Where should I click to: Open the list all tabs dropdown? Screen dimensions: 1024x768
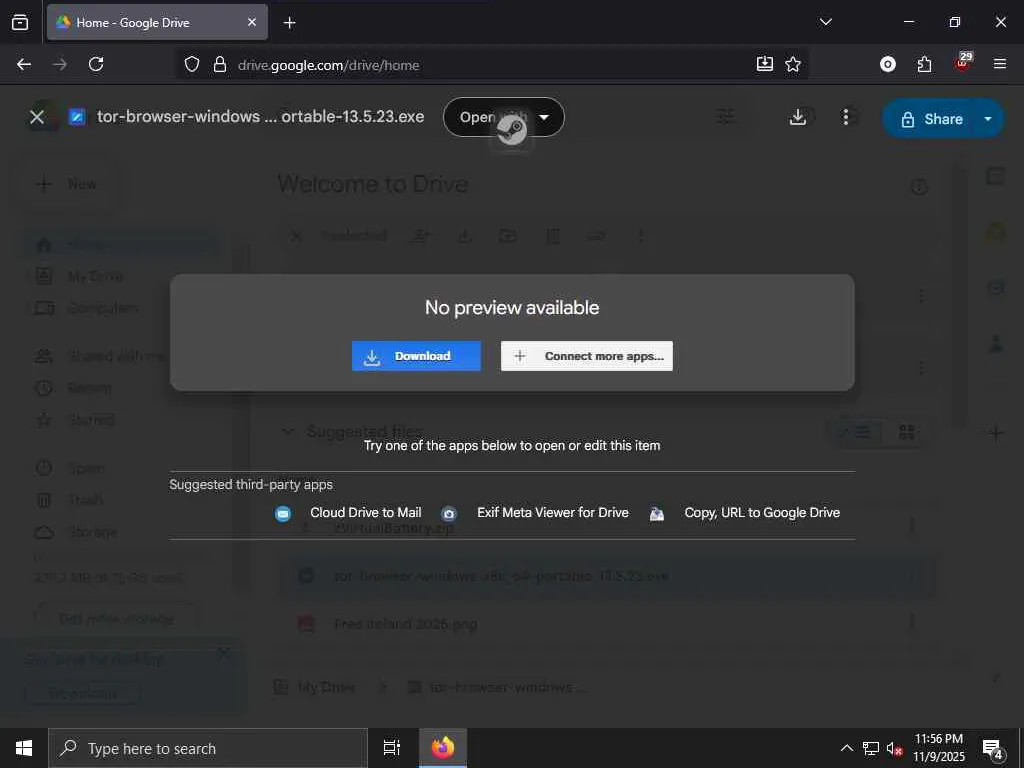(826, 22)
